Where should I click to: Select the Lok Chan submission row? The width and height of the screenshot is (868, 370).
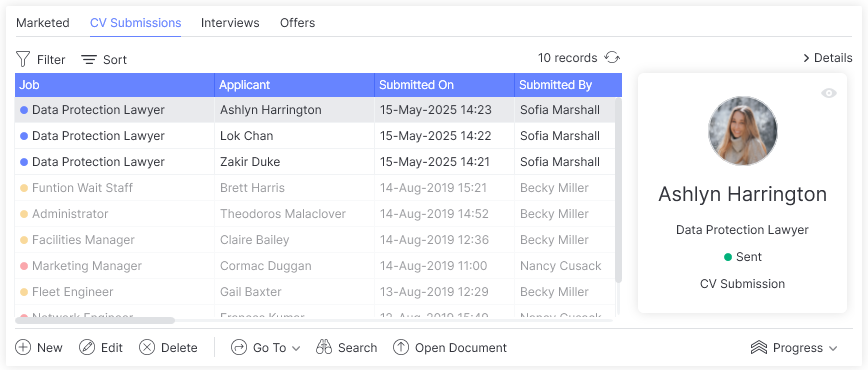point(315,136)
